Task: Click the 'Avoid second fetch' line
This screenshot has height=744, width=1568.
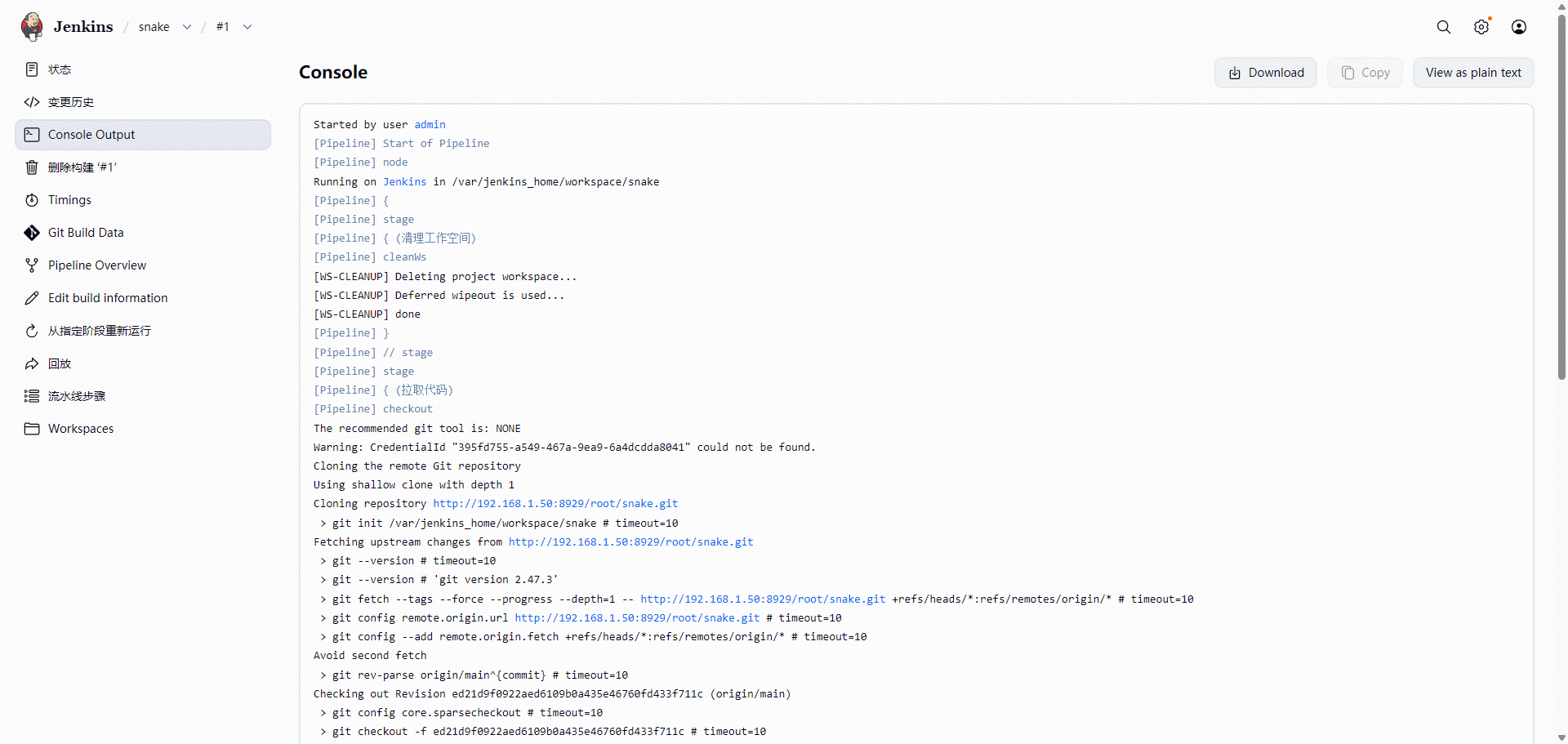Action: [370, 656]
